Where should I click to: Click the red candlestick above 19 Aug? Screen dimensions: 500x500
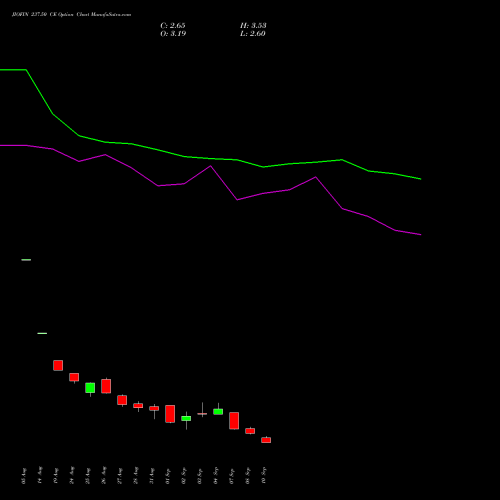[58, 365]
